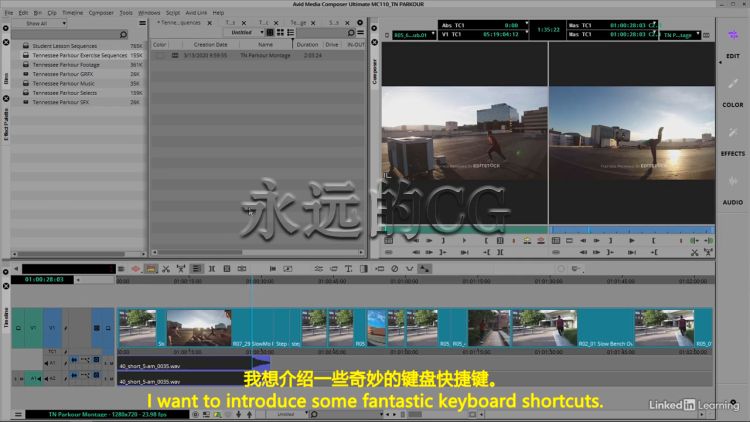This screenshot has width=750, height=422.
Task: Toggle the A1 source track selector
Action: [x=33, y=378]
